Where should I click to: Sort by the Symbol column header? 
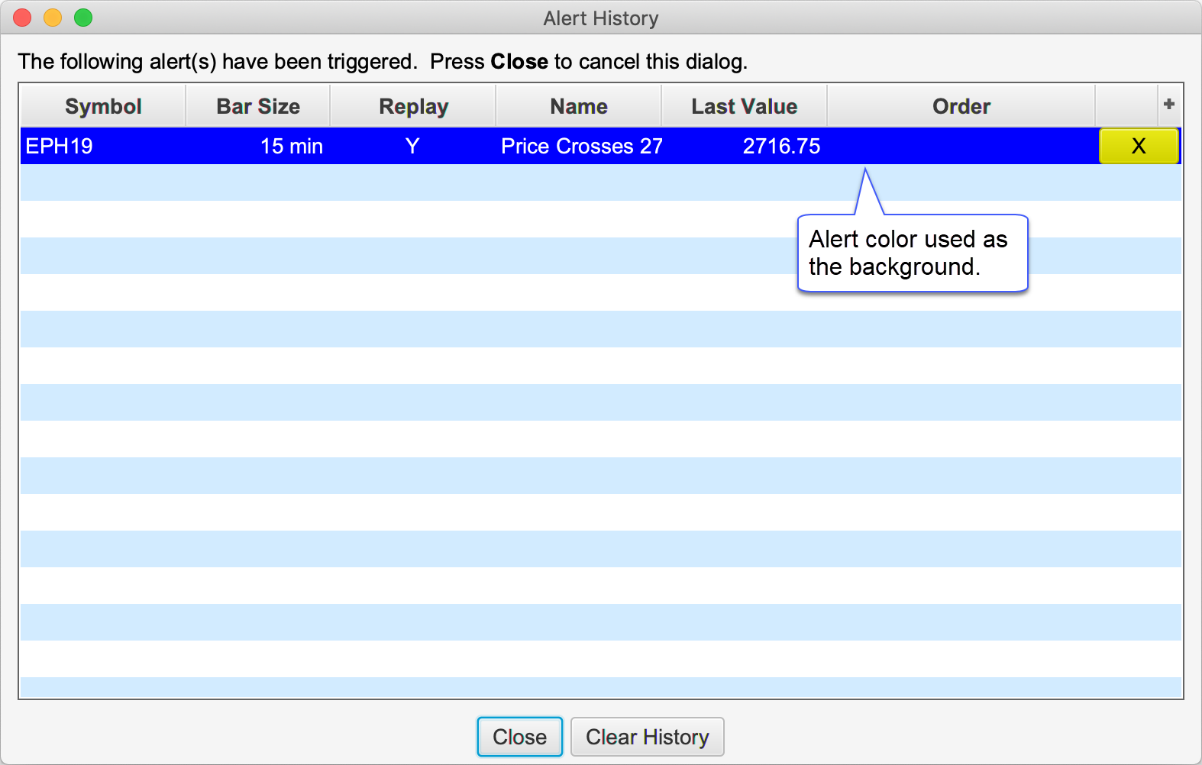(103, 106)
